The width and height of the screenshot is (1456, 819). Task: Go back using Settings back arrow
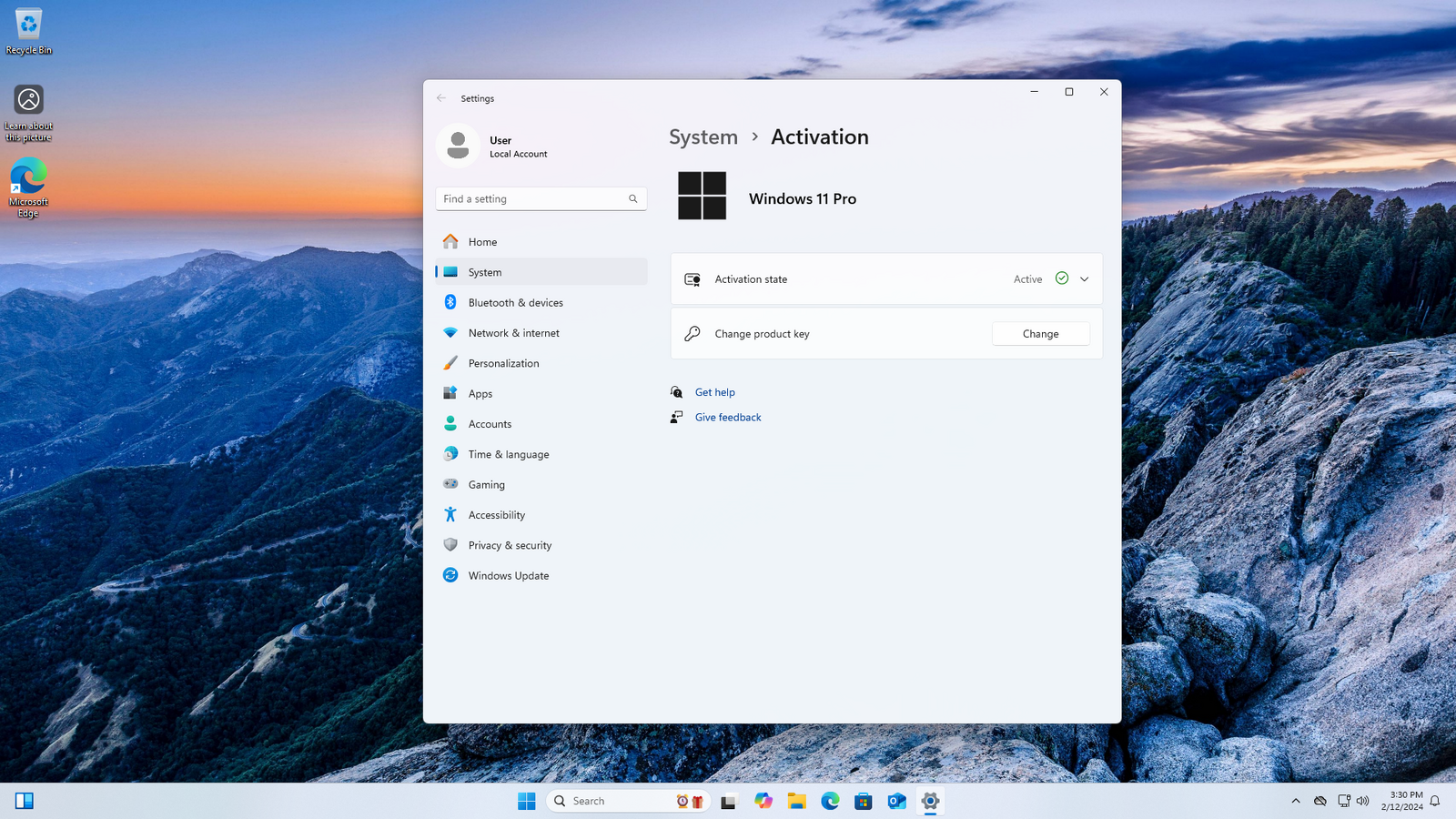tap(441, 98)
